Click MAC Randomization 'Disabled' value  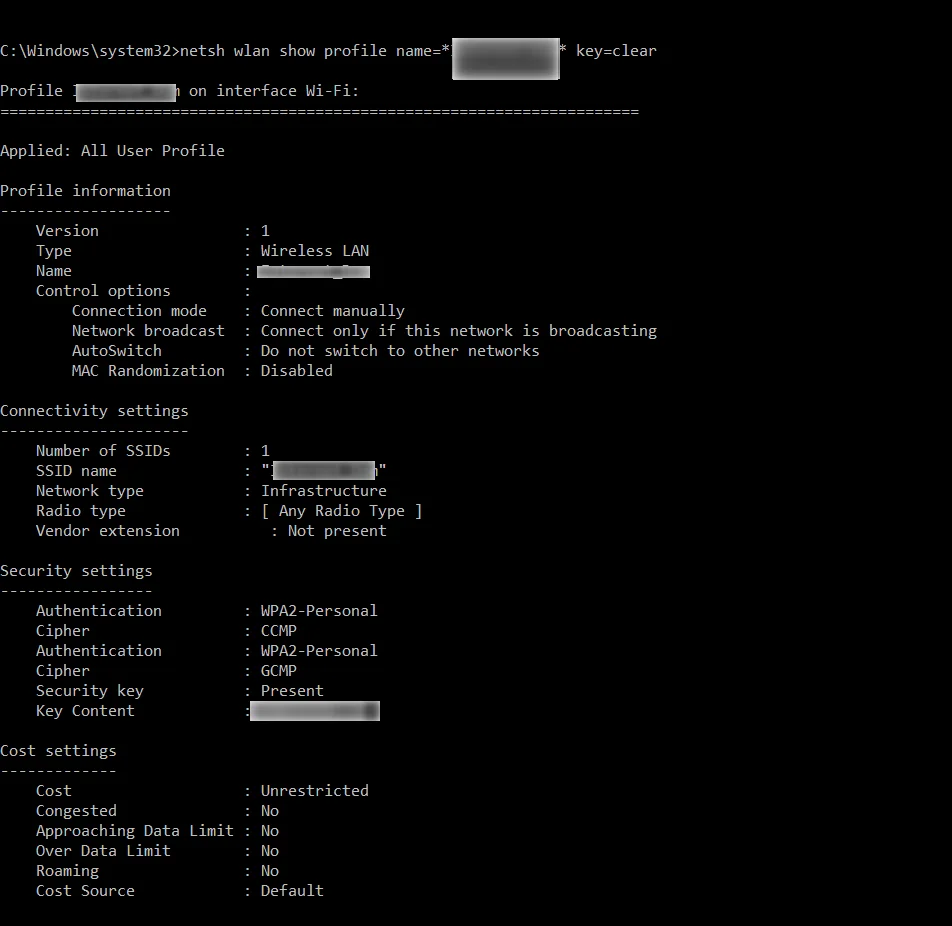click(x=297, y=371)
